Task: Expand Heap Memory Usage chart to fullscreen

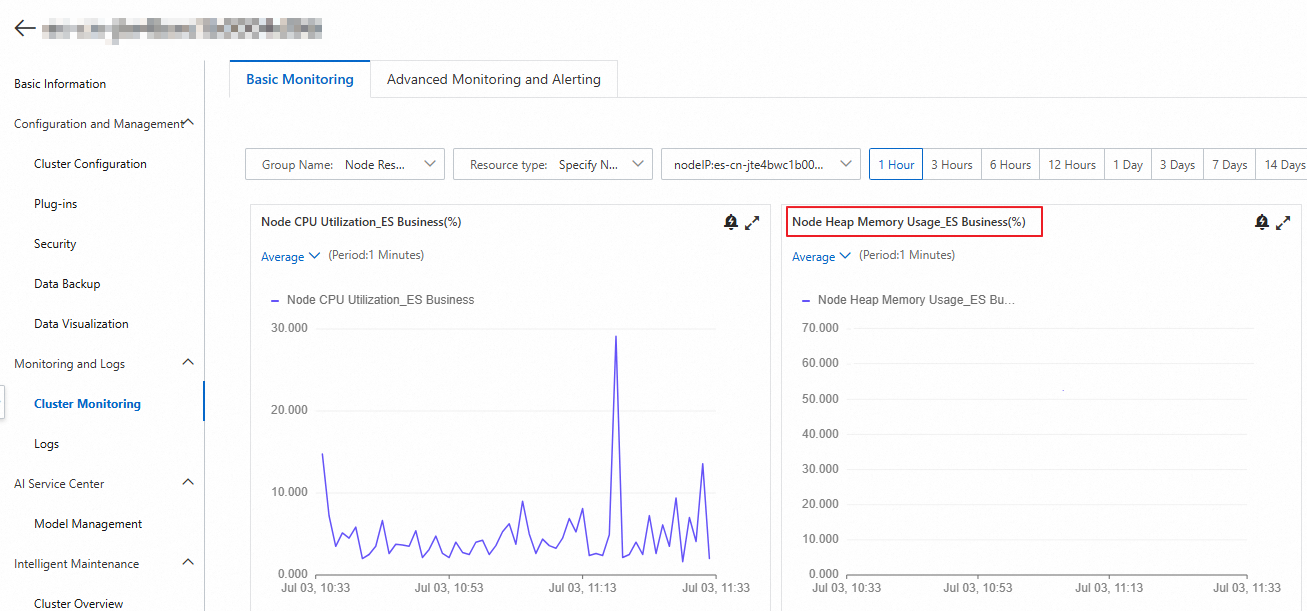Action: click(1283, 222)
